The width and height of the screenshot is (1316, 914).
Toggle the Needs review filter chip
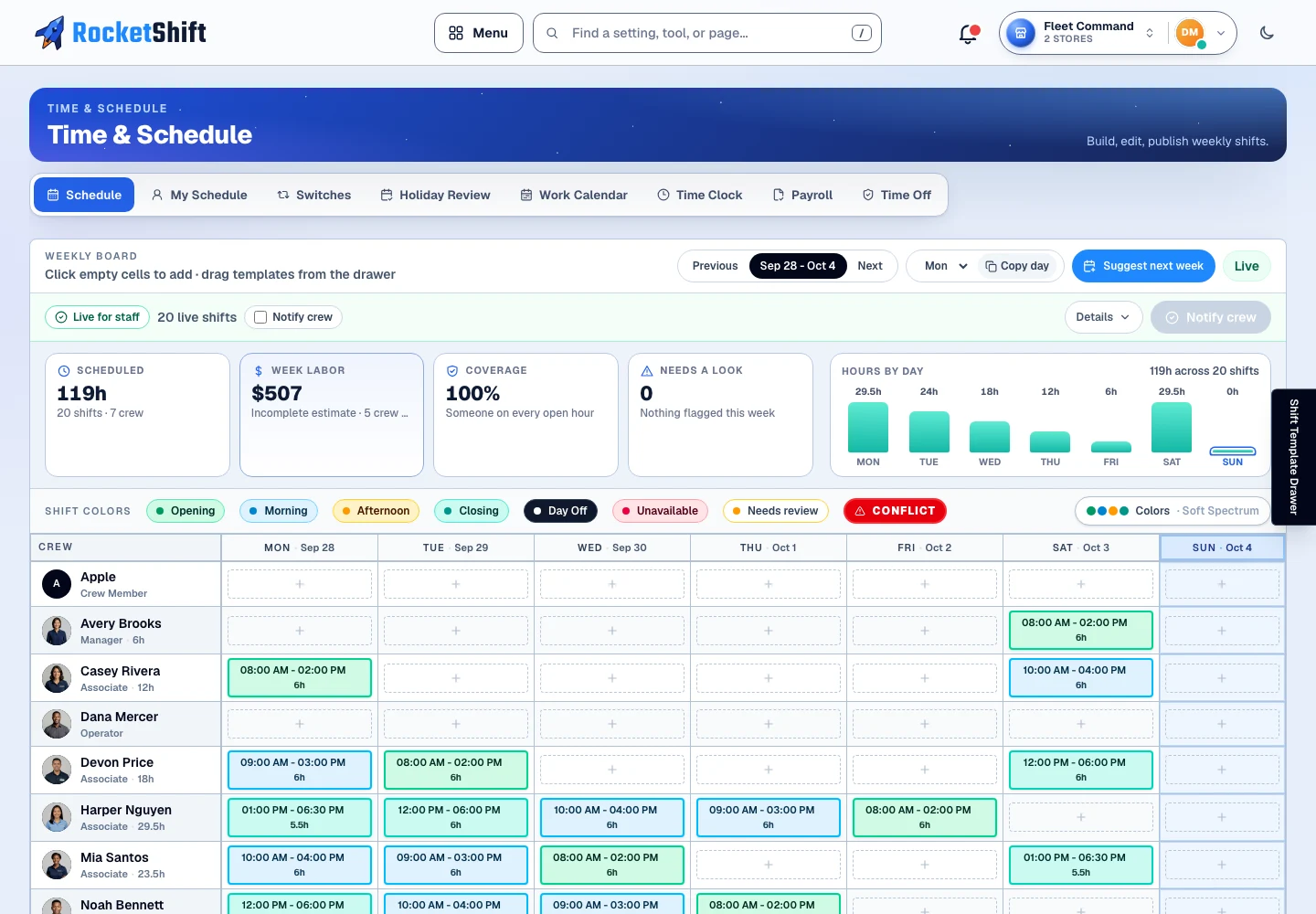click(x=775, y=511)
